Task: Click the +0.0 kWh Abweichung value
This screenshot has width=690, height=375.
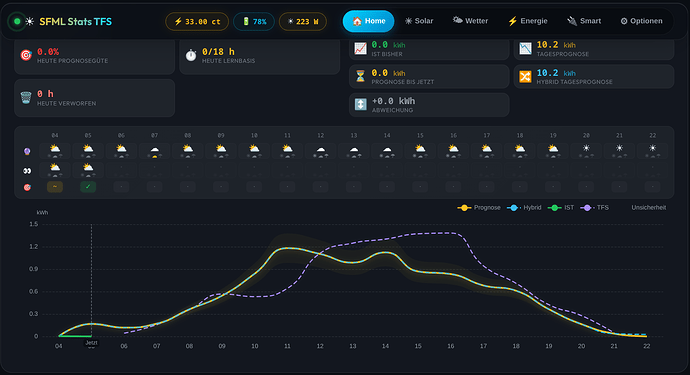Action: (393, 101)
